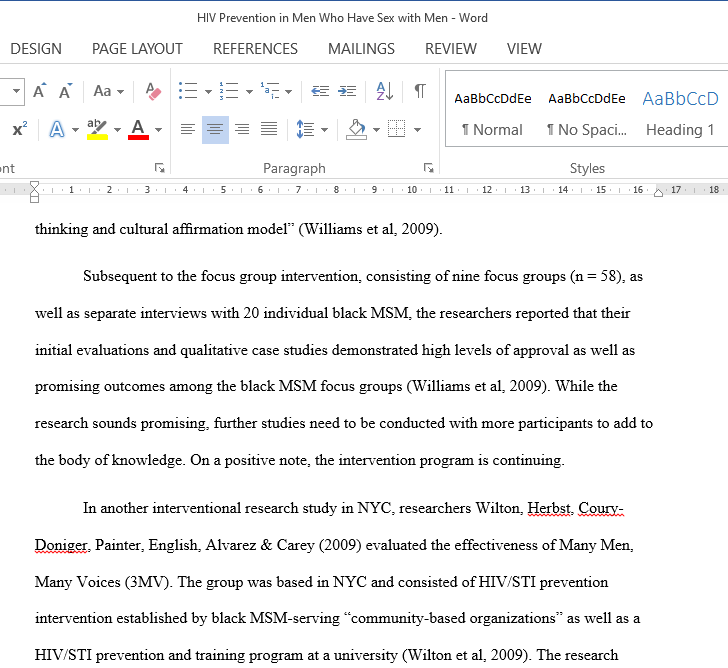Screen dimensions: 728x668
Task: Click the right indent marker on ruler
Action: (658, 193)
